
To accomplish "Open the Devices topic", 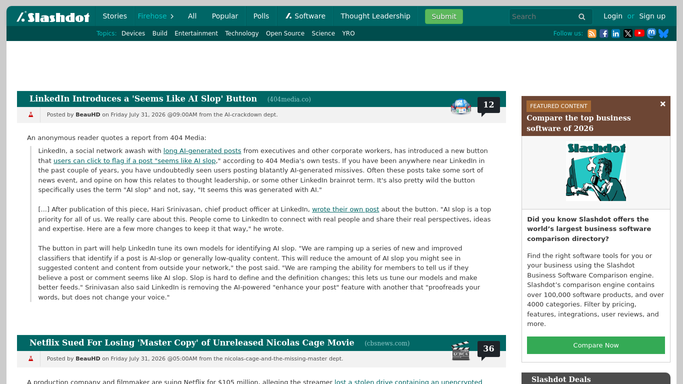I will click(x=133, y=34).
